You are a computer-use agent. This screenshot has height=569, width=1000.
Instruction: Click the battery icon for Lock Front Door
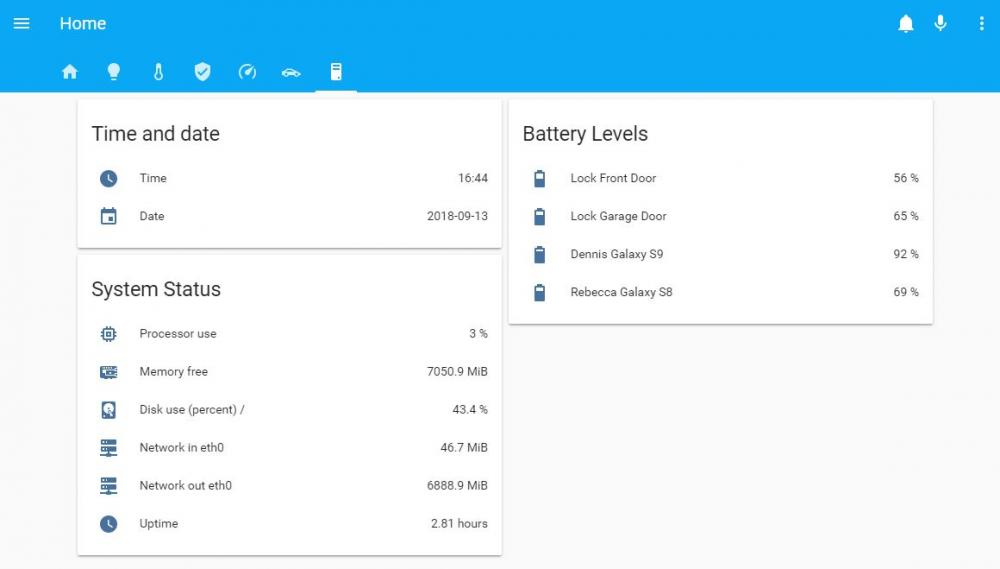[x=540, y=178]
